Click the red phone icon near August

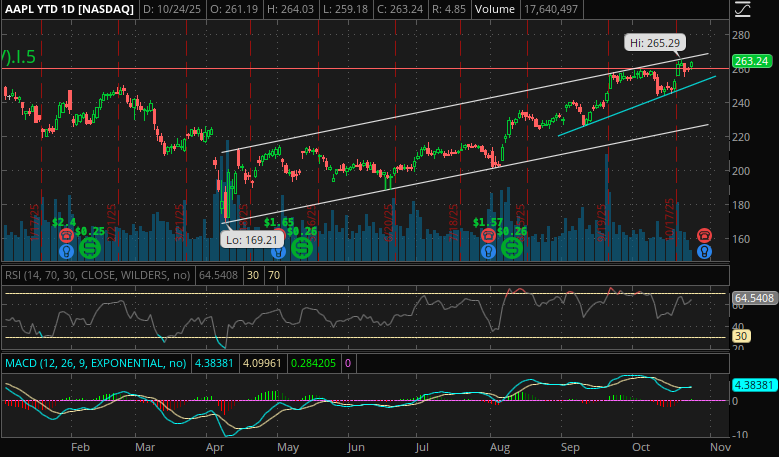coord(488,235)
